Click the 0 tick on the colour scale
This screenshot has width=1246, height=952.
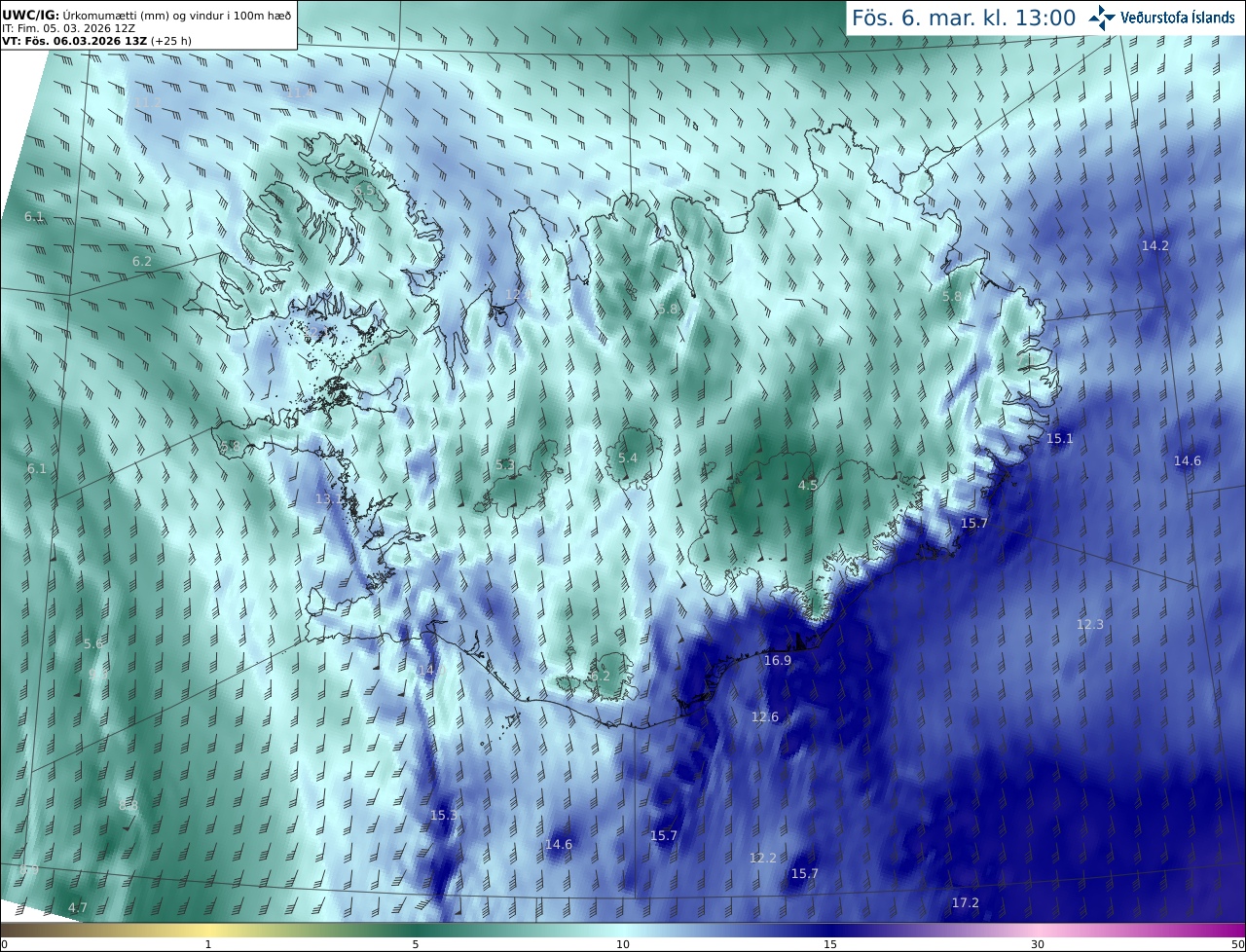[4, 944]
